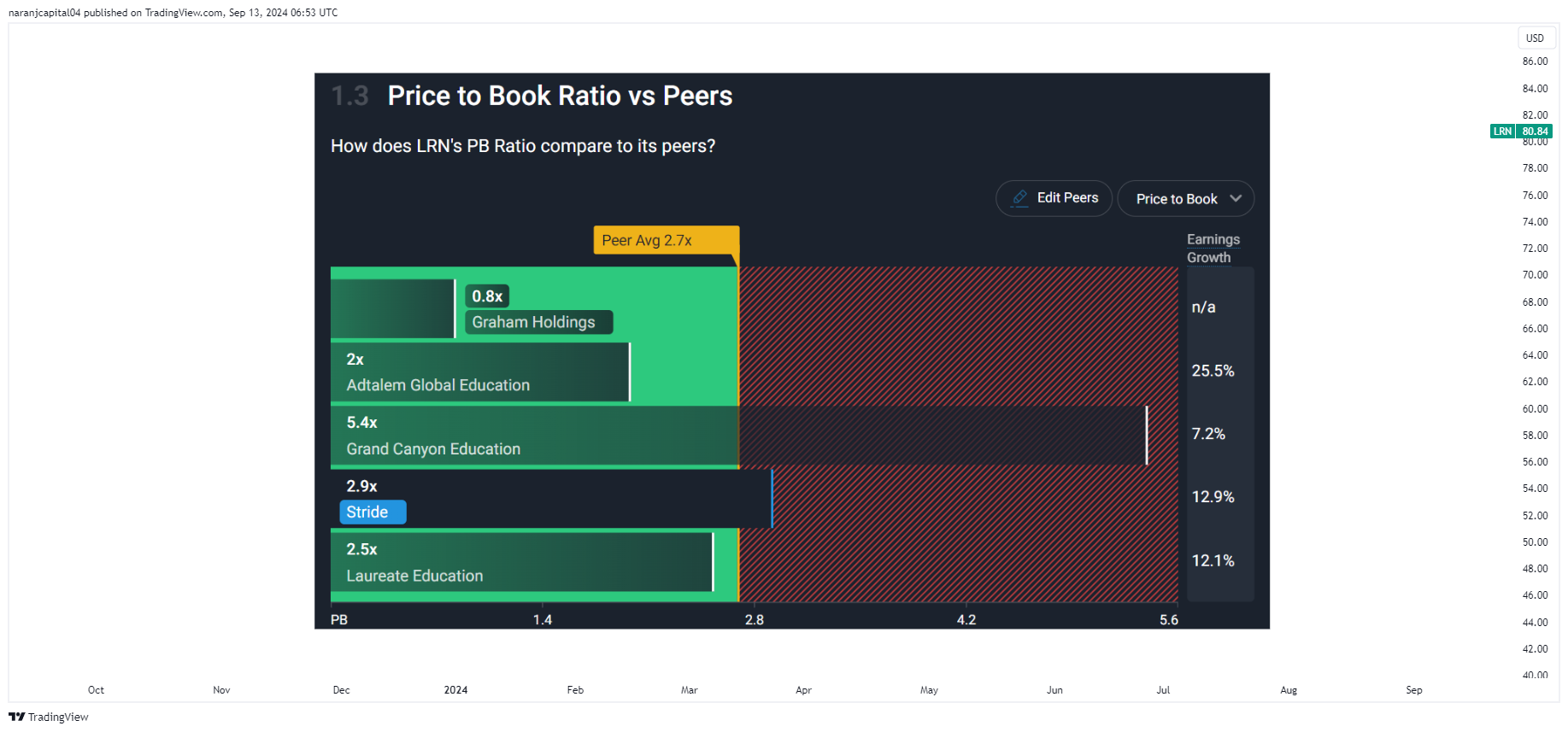
Task: Click the 2x ratio value
Action: coord(355,360)
